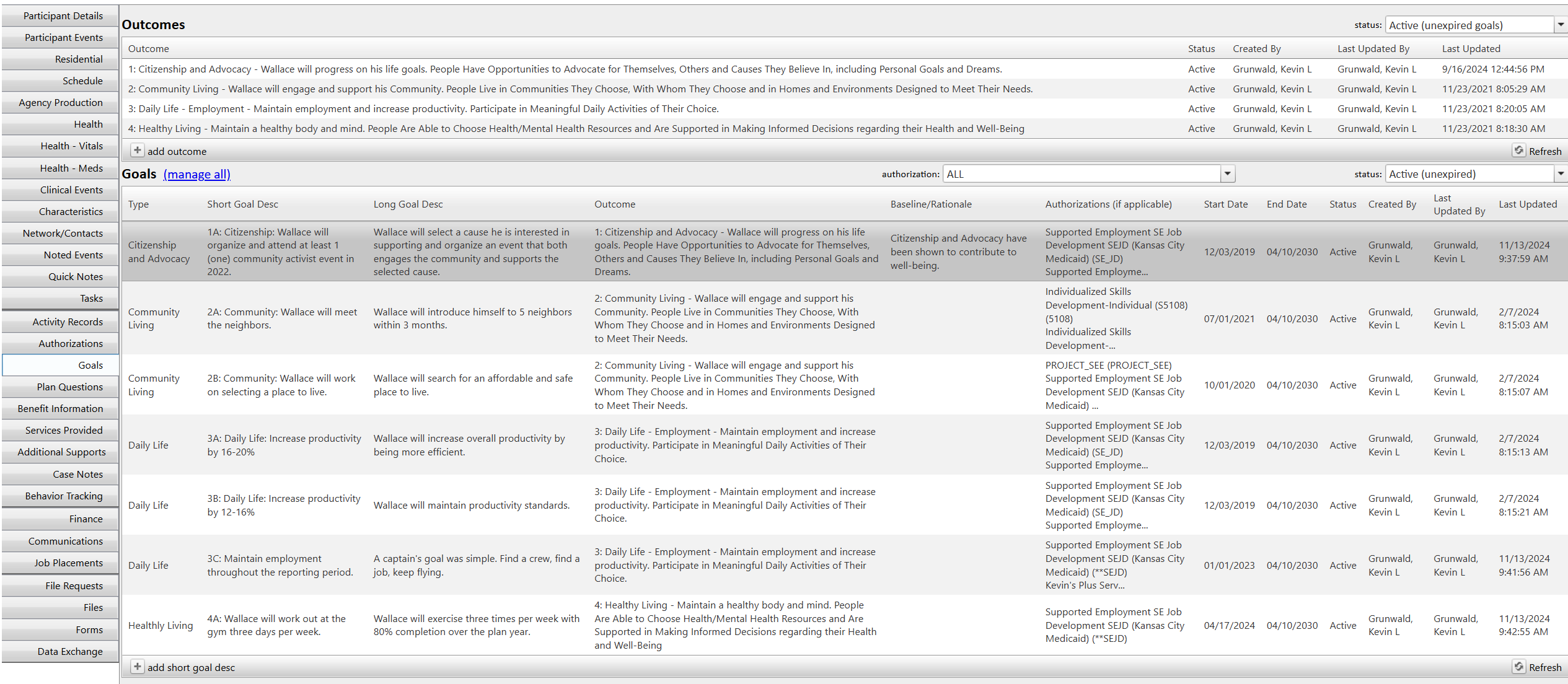
Task: Select outcome row 3: Daily Life - Employment
Action: click(844, 109)
